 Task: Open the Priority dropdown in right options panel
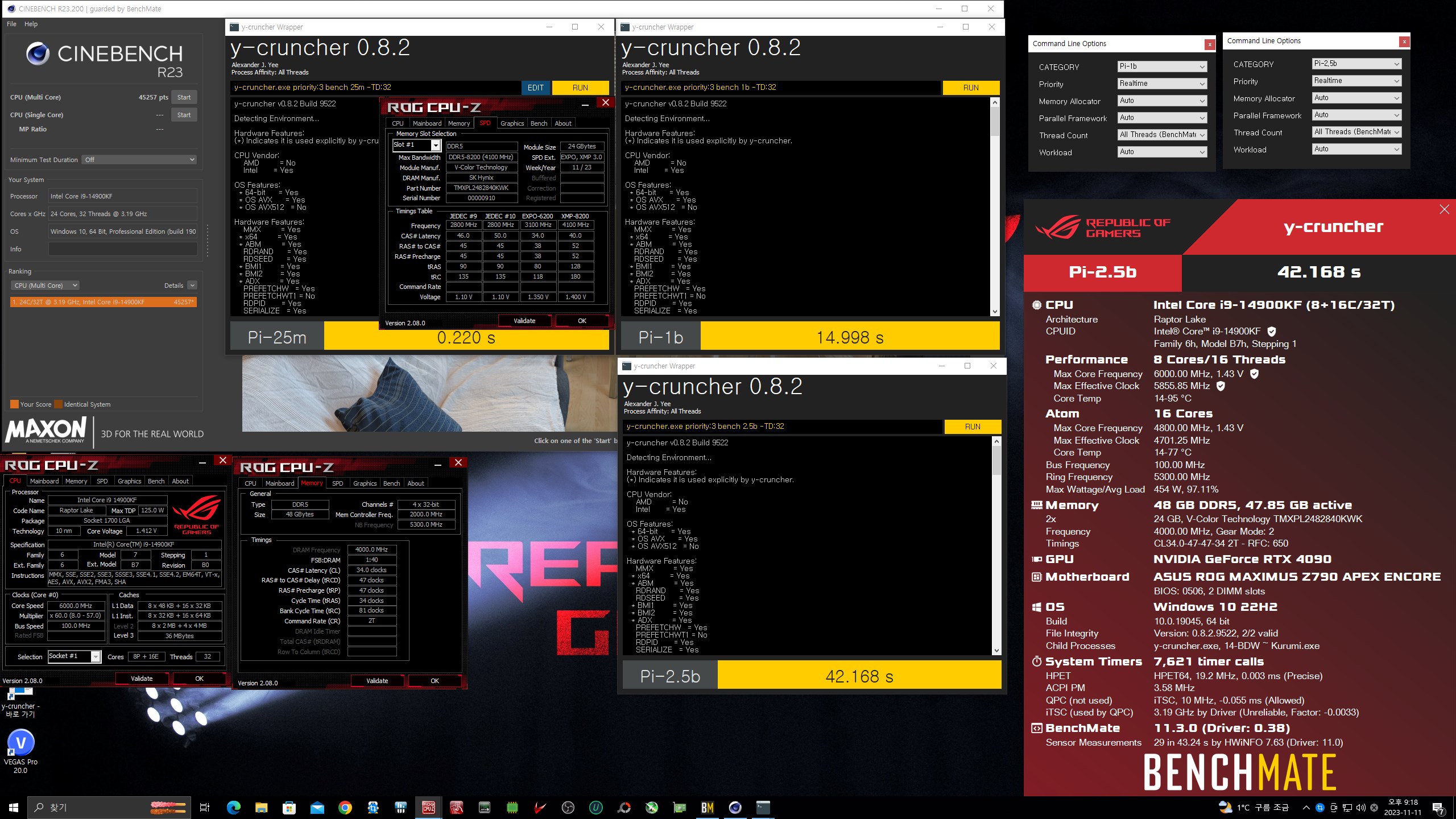pyautogui.click(x=1356, y=81)
